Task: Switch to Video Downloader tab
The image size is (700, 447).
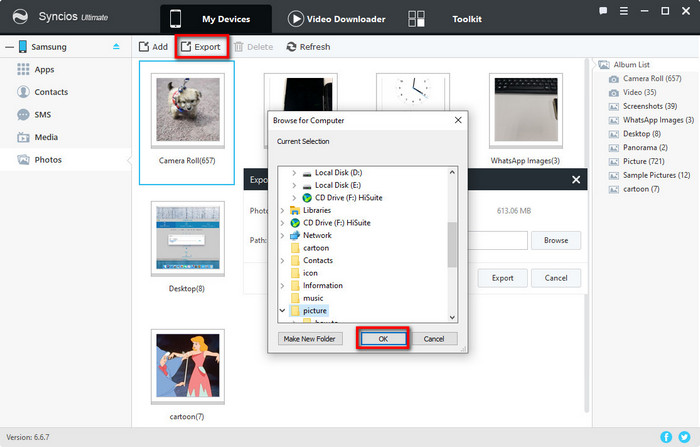Action: pos(337,19)
